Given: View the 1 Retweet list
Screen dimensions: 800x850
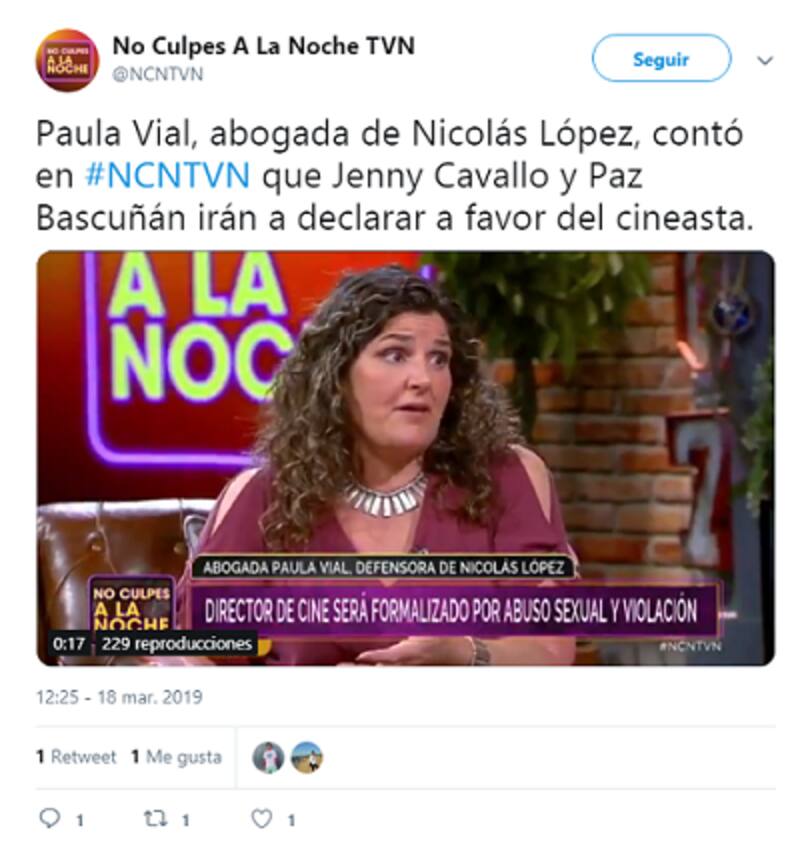Looking at the screenshot, I should point(76,757).
